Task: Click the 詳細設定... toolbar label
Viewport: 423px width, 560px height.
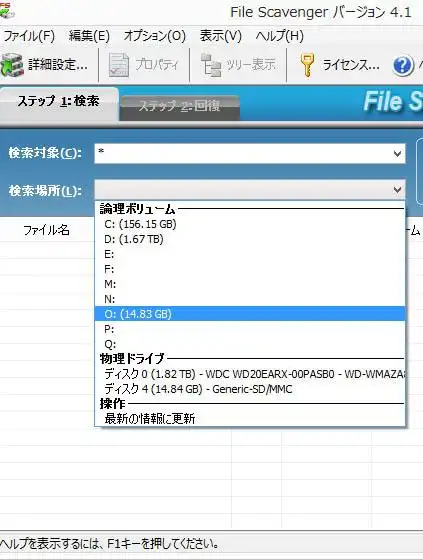Action: coord(58,65)
